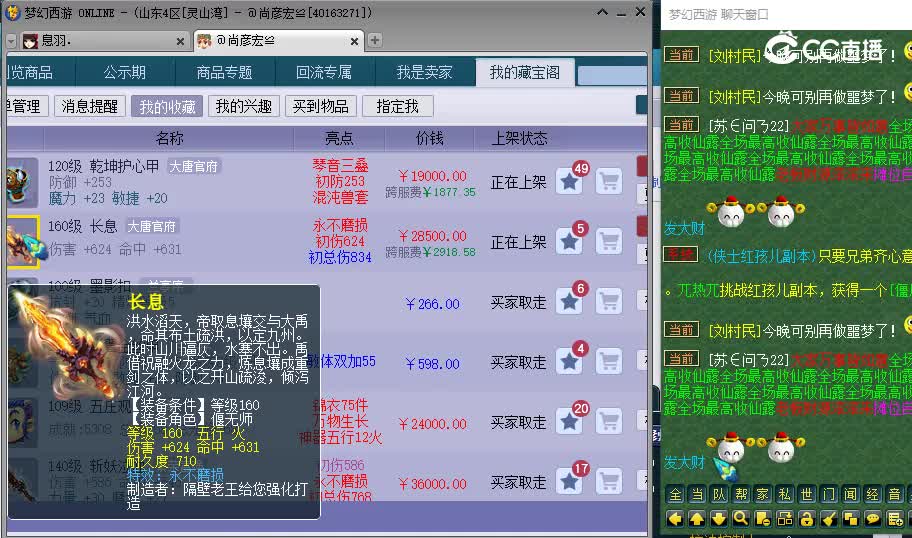Image resolution: width=912 pixels, height=538 pixels.
Task: Toggle the 经 chat channel filter
Action: (872, 494)
